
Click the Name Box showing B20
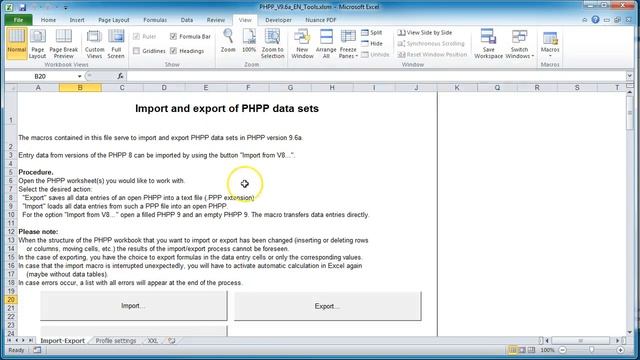point(40,76)
